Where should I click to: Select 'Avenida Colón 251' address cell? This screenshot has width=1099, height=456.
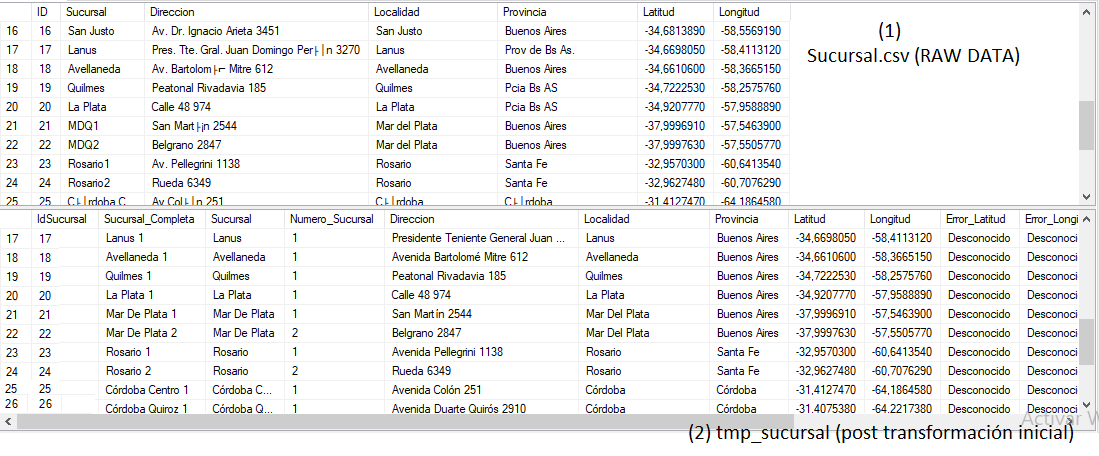(483, 389)
